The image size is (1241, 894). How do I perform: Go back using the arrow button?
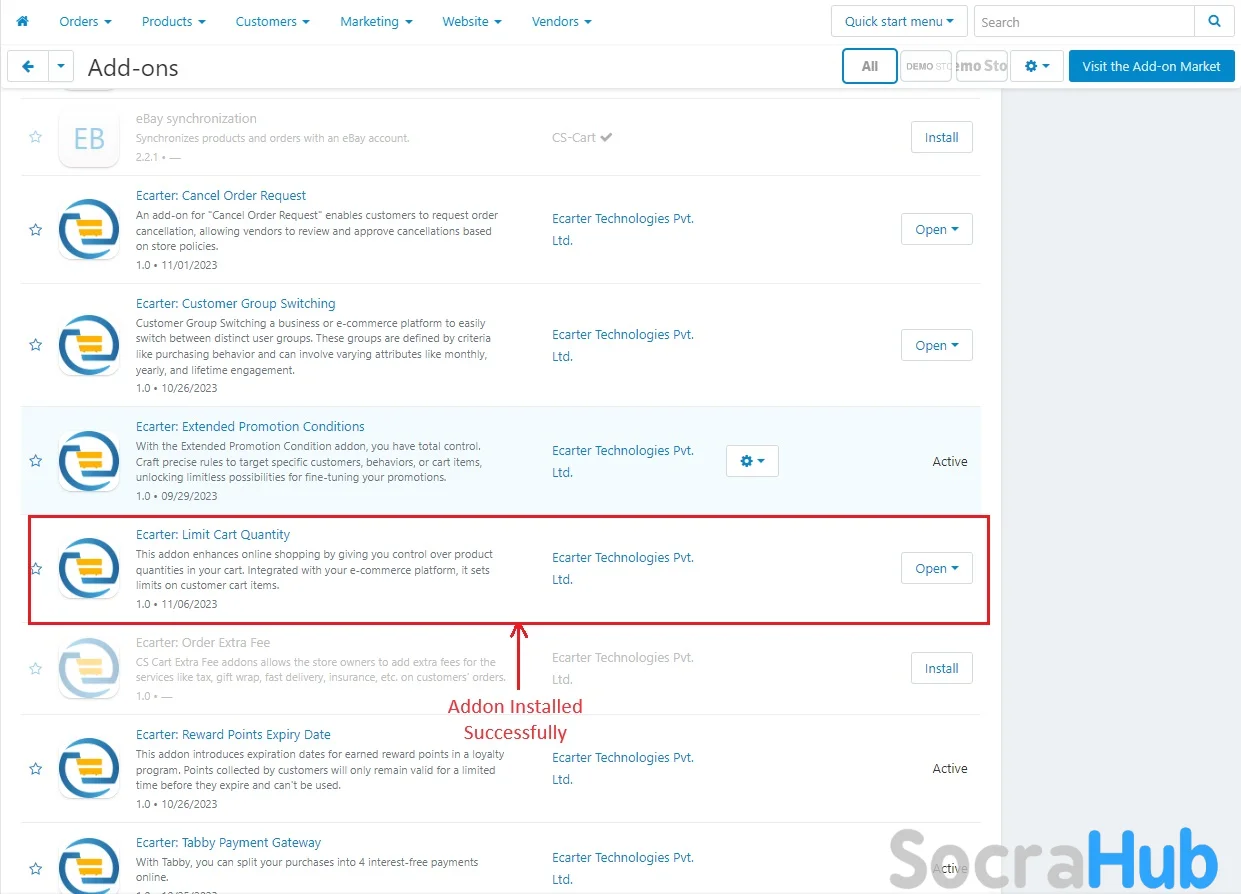(28, 67)
